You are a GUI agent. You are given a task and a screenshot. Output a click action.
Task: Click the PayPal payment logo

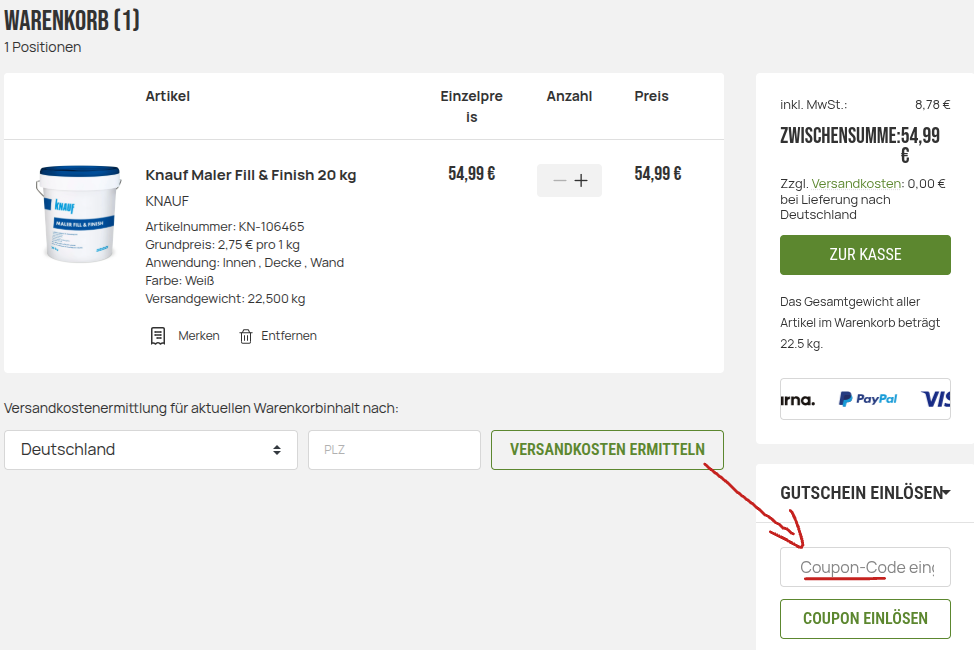click(868, 399)
